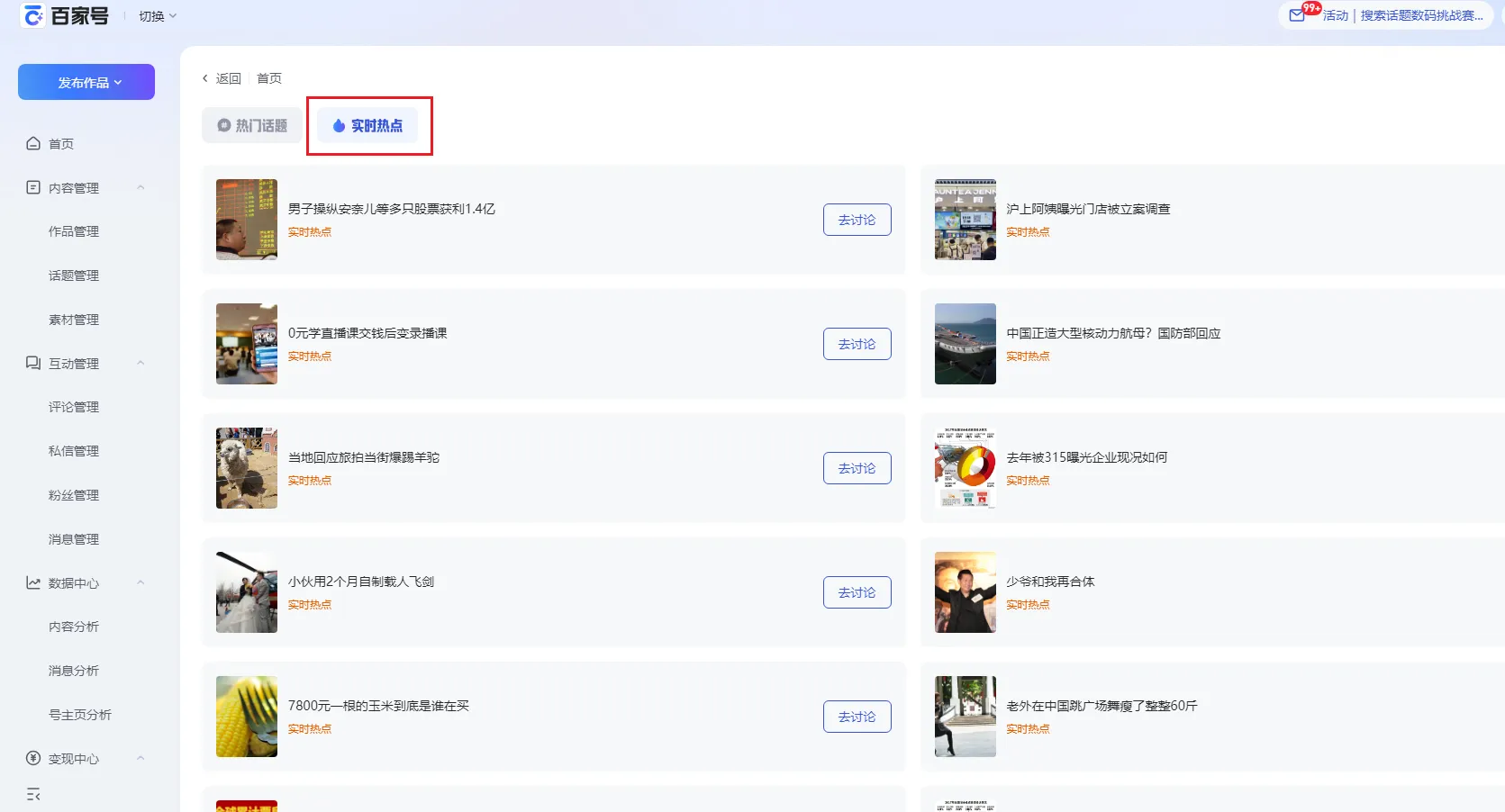Click the flame icon on 实时热点 tab
This screenshot has width=1505, height=812.
[x=339, y=125]
